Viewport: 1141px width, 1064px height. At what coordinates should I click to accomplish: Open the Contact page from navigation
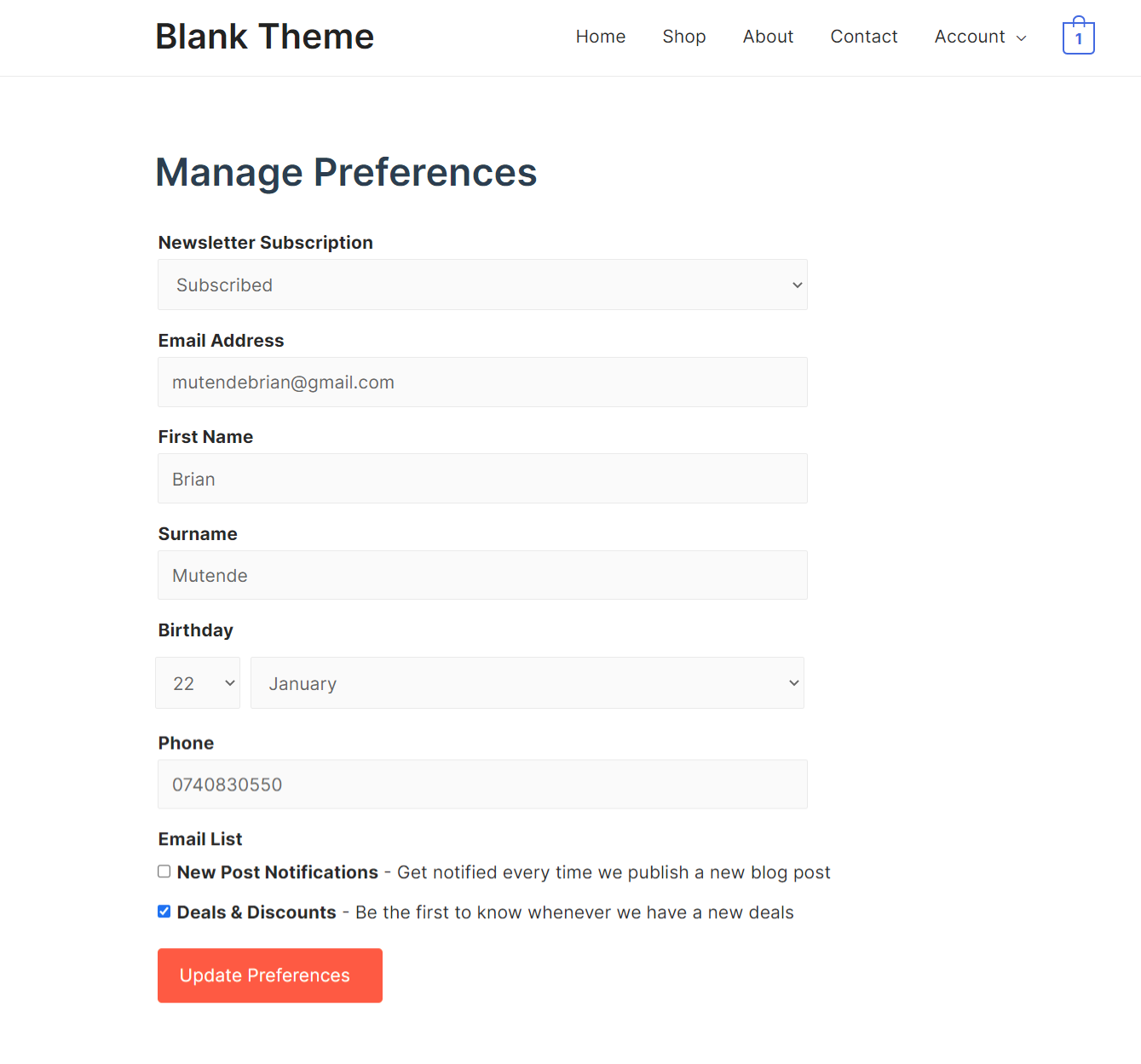pos(863,36)
